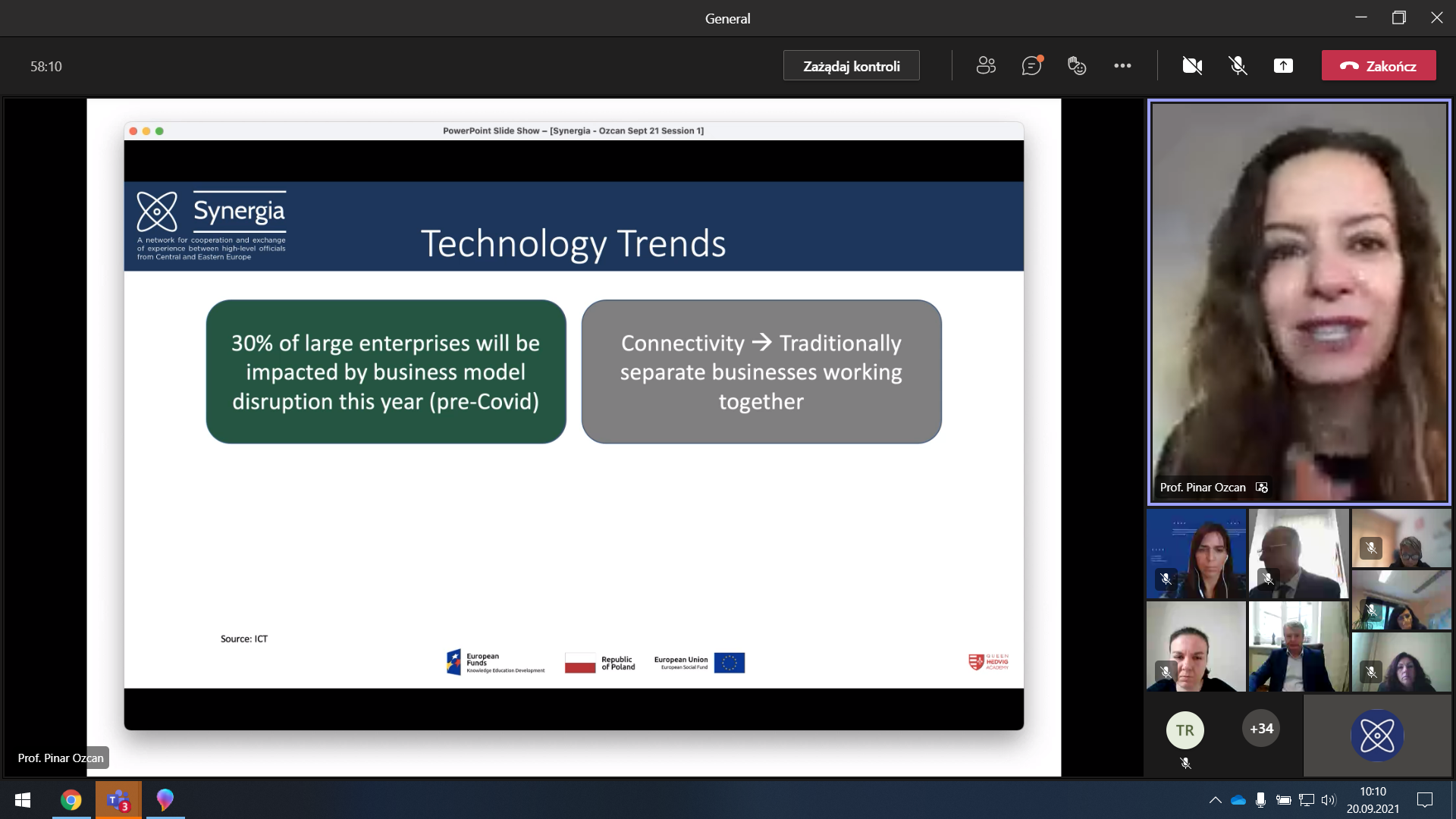
Task: Switch to Microsoft Teams taskbar icon
Action: tap(118, 800)
